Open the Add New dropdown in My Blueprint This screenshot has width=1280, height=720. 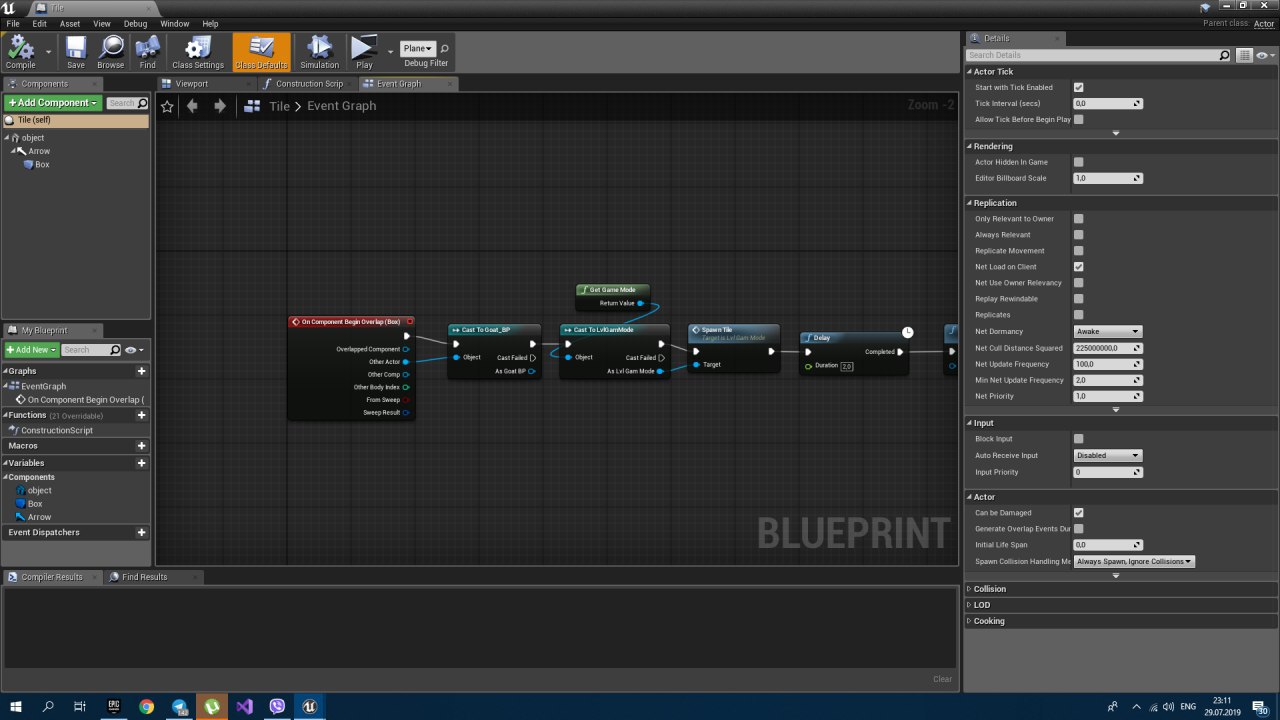pos(31,350)
